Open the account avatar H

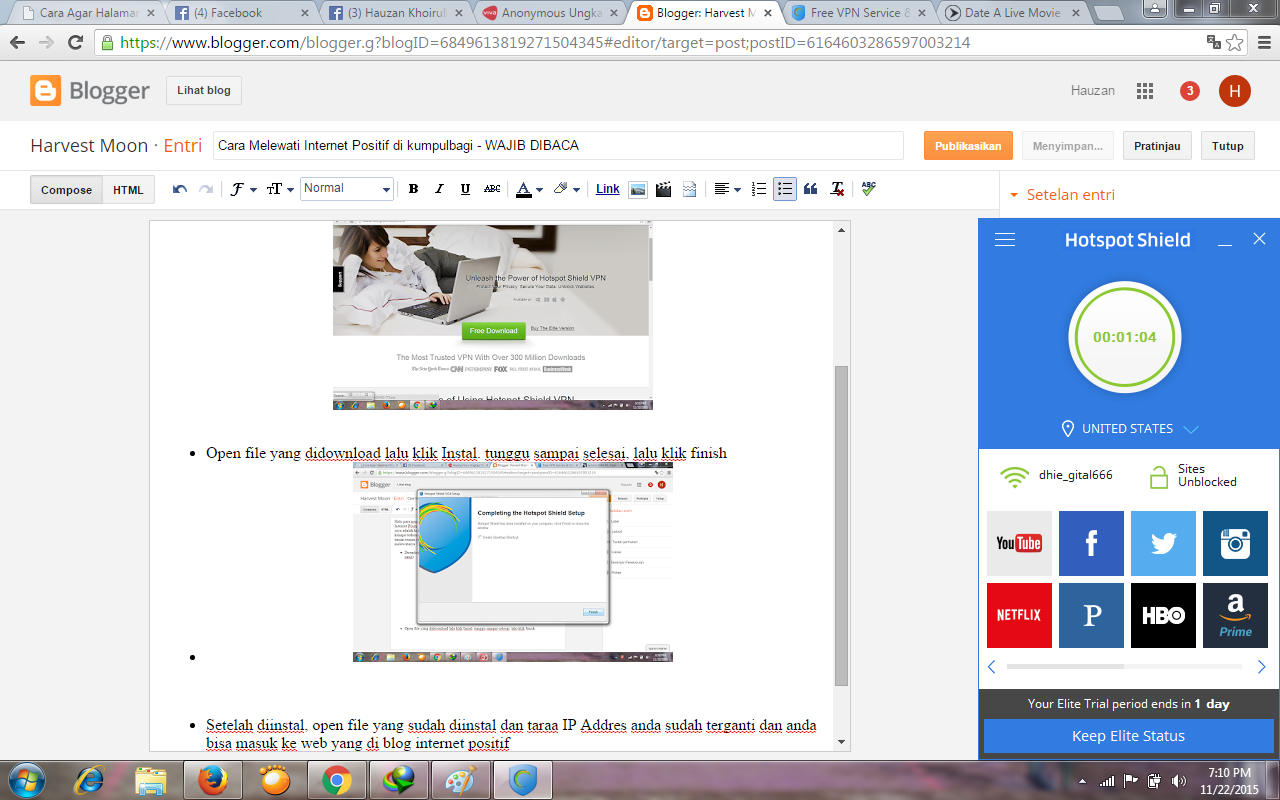[x=1235, y=91]
